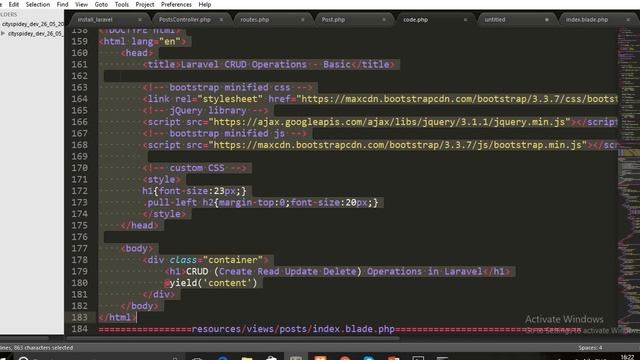Click the unsaved dot on untitled tab

point(547,20)
